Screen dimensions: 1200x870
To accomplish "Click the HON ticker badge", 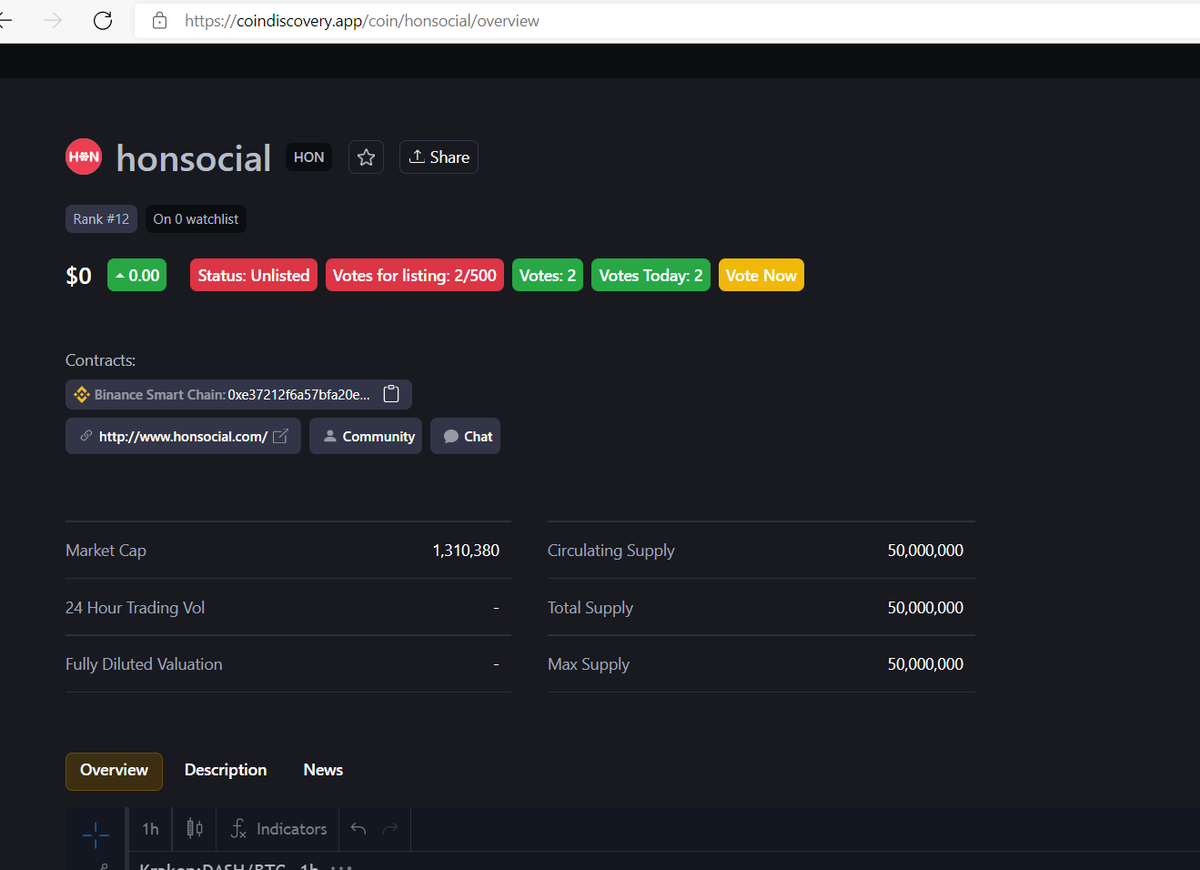I will click(x=309, y=157).
